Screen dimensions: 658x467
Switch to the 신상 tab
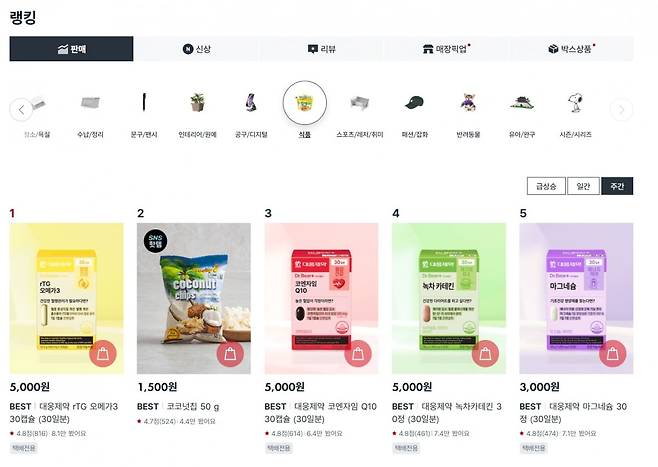click(196, 49)
